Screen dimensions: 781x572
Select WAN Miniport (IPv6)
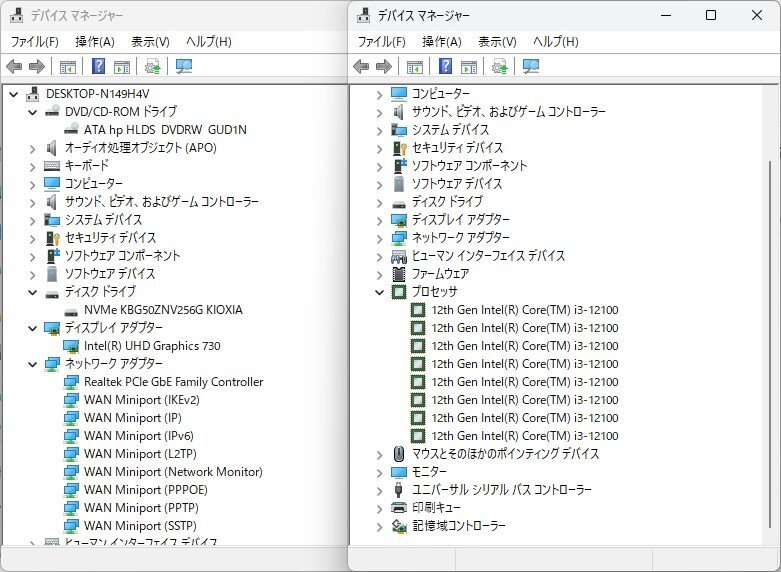click(x=138, y=436)
